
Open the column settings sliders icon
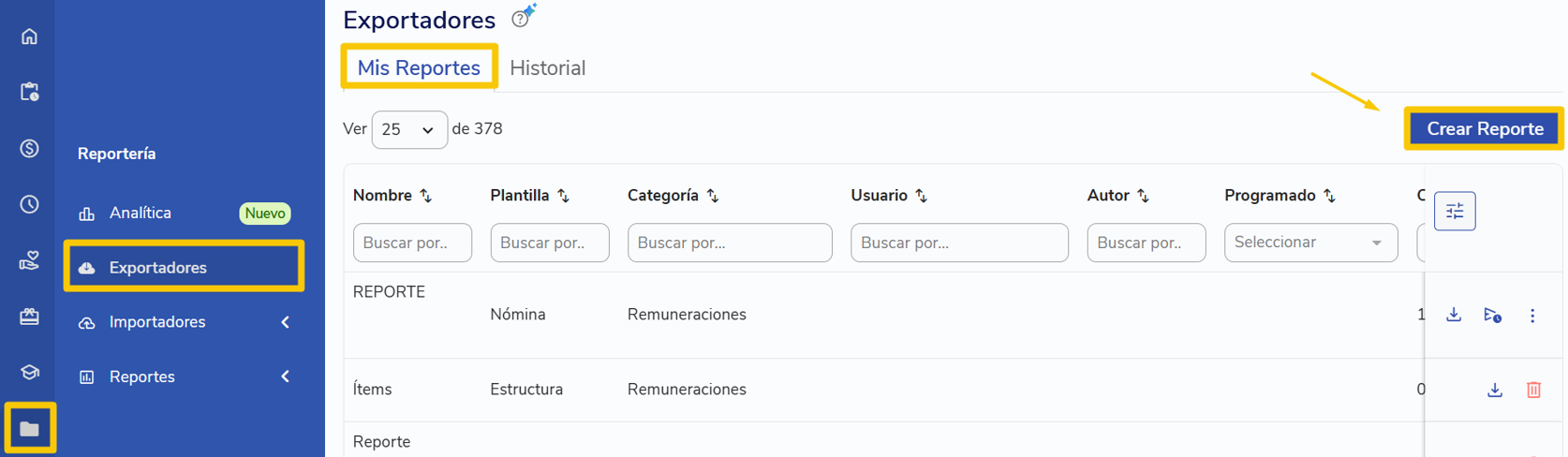1455,212
